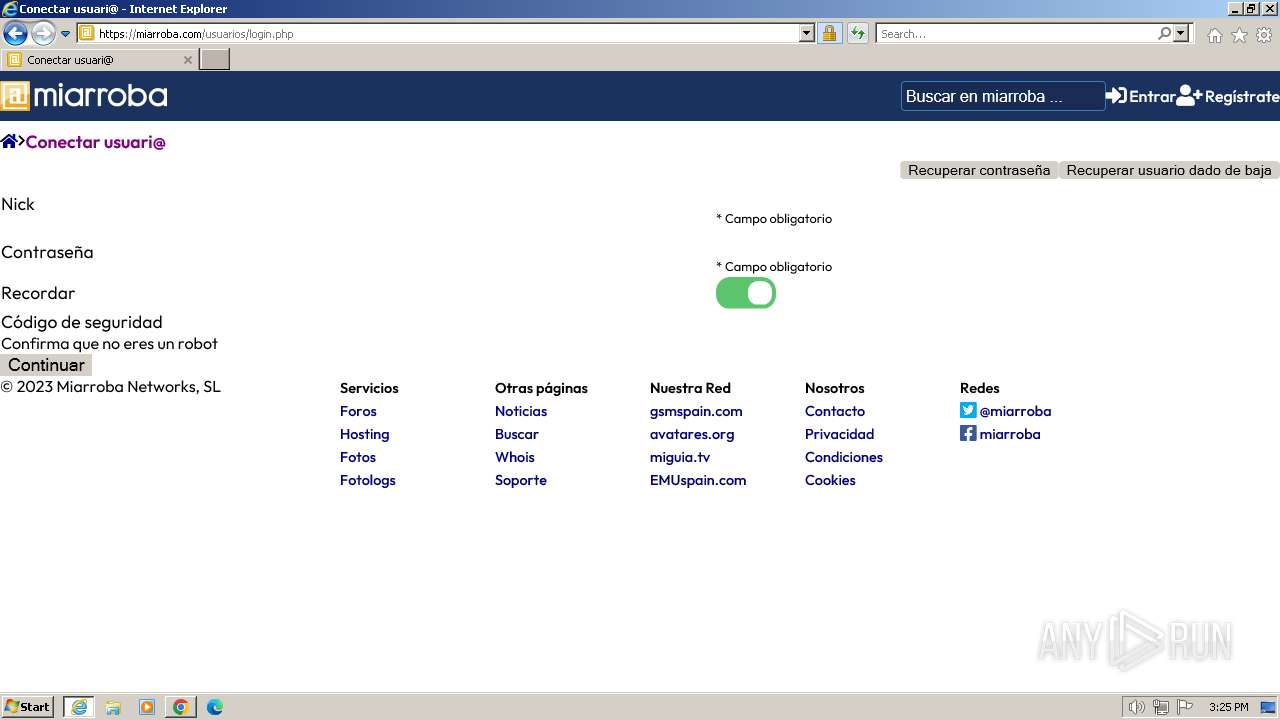This screenshot has height=720, width=1280.
Task: Click the Regístrate add-user icon
Action: [1189, 96]
